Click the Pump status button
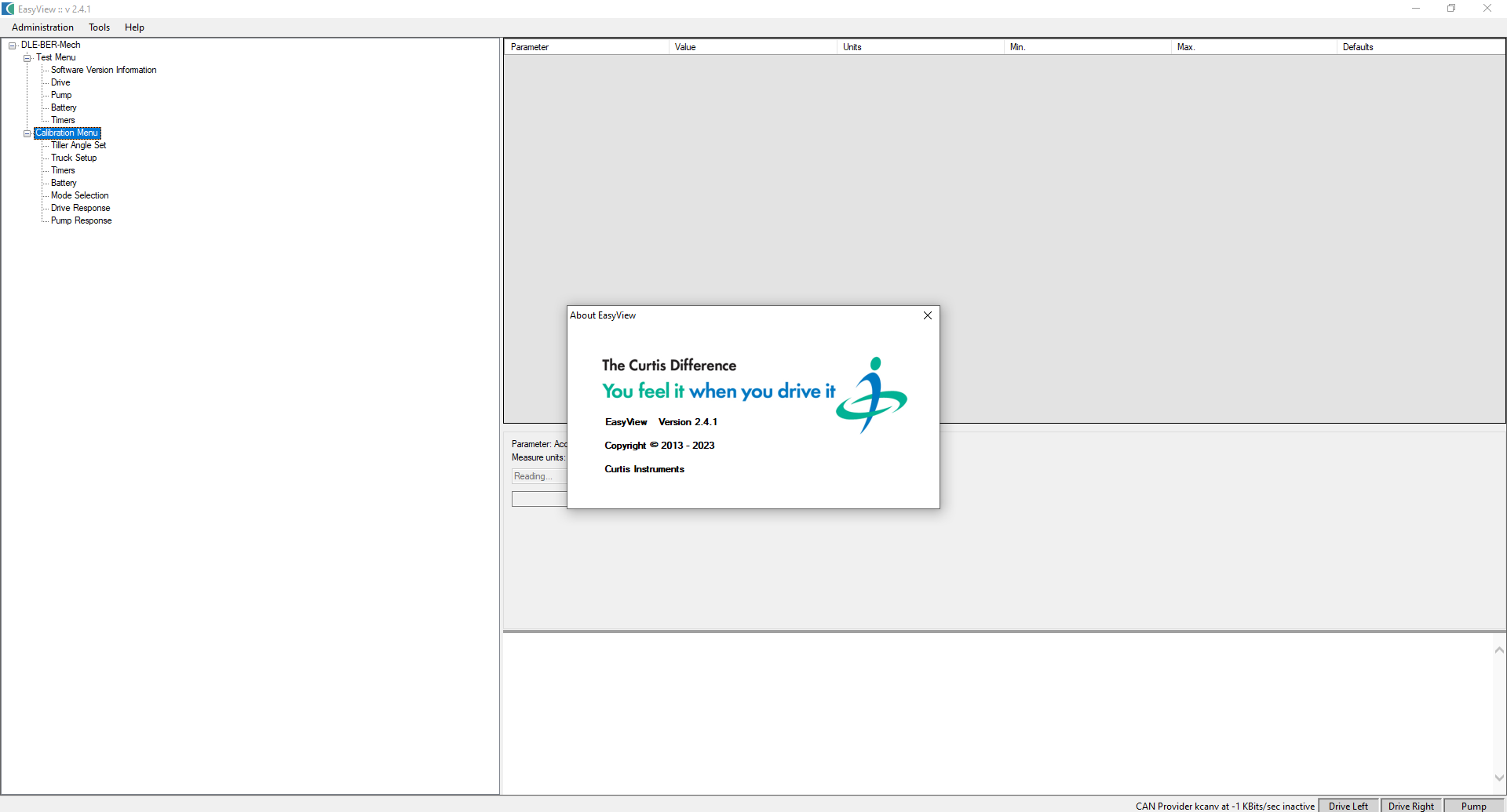 pyautogui.click(x=1472, y=806)
